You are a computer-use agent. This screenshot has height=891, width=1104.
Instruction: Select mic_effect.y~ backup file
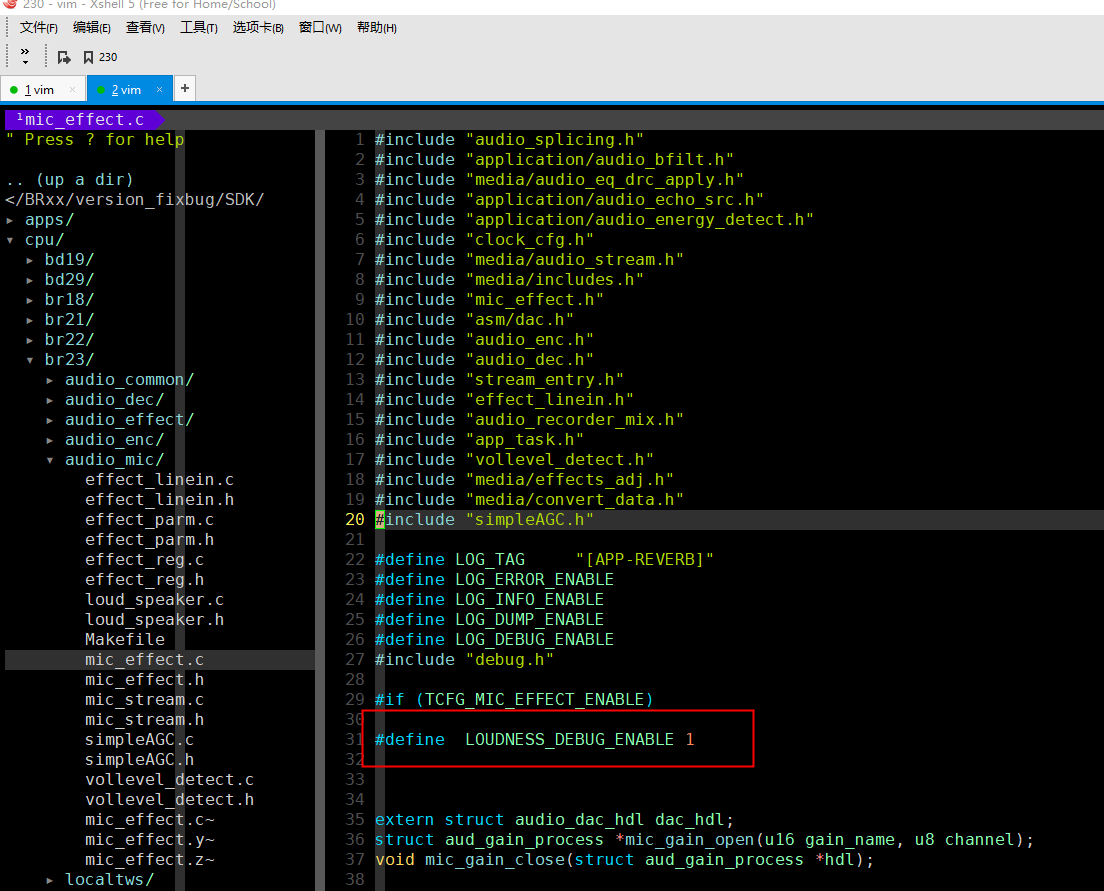[149, 840]
